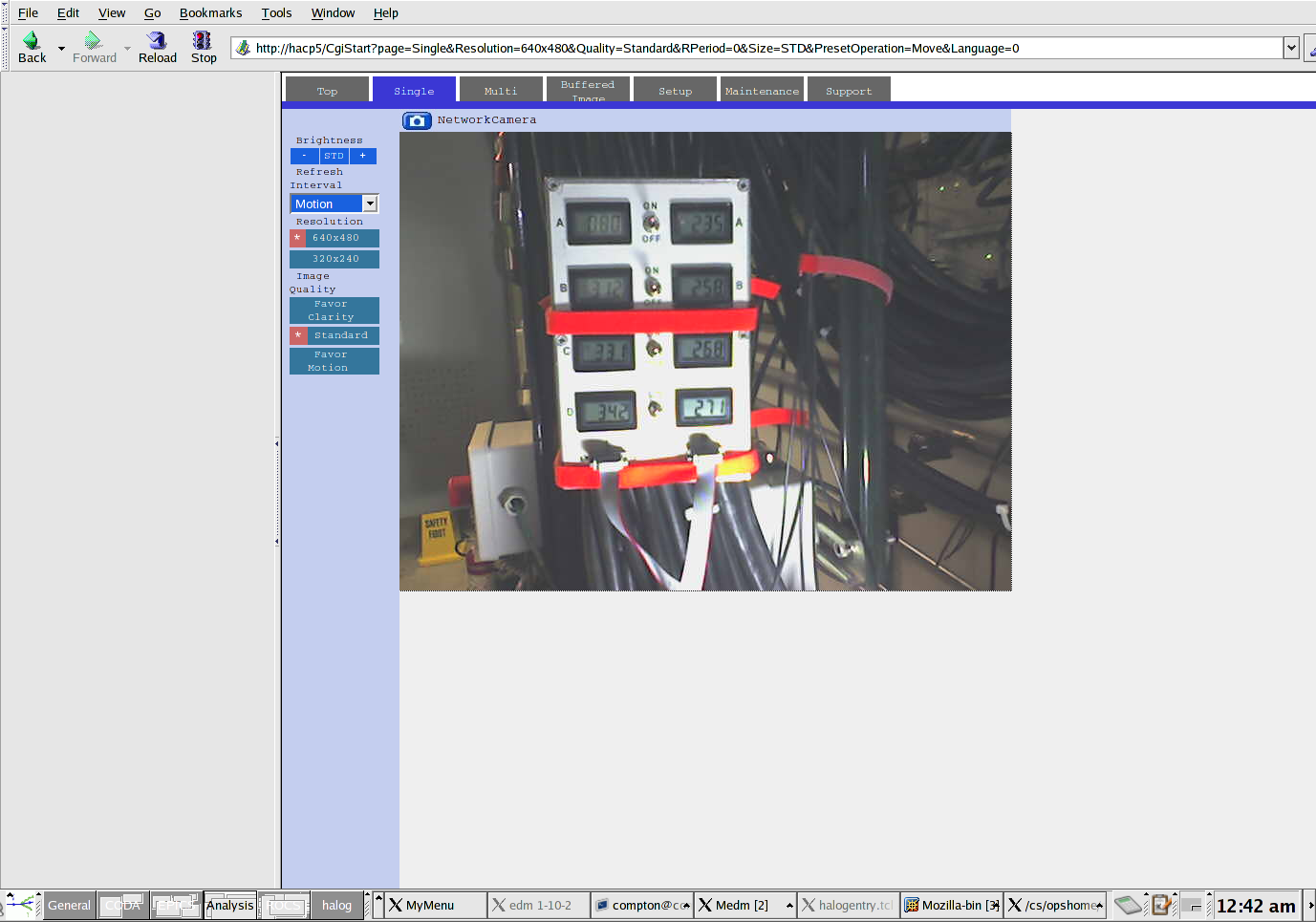Click the bookmark icon beside the URL
The width and height of the screenshot is (1316, 922).
coord(243,48)
